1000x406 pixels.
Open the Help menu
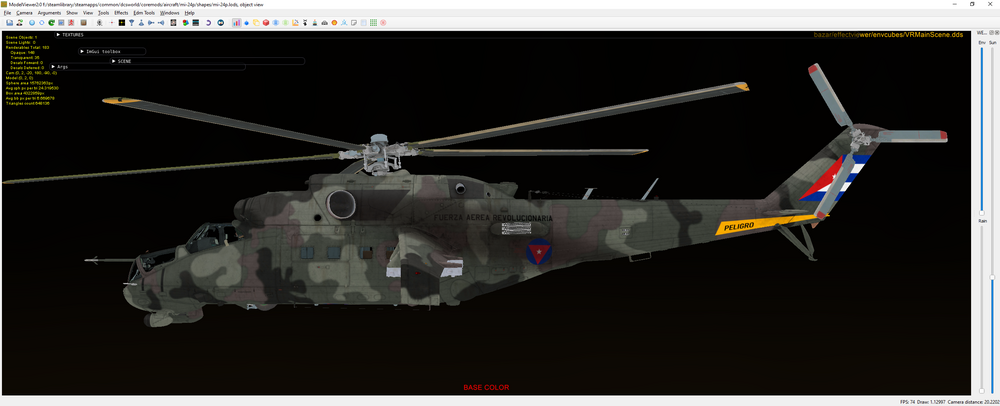[189, 13]
